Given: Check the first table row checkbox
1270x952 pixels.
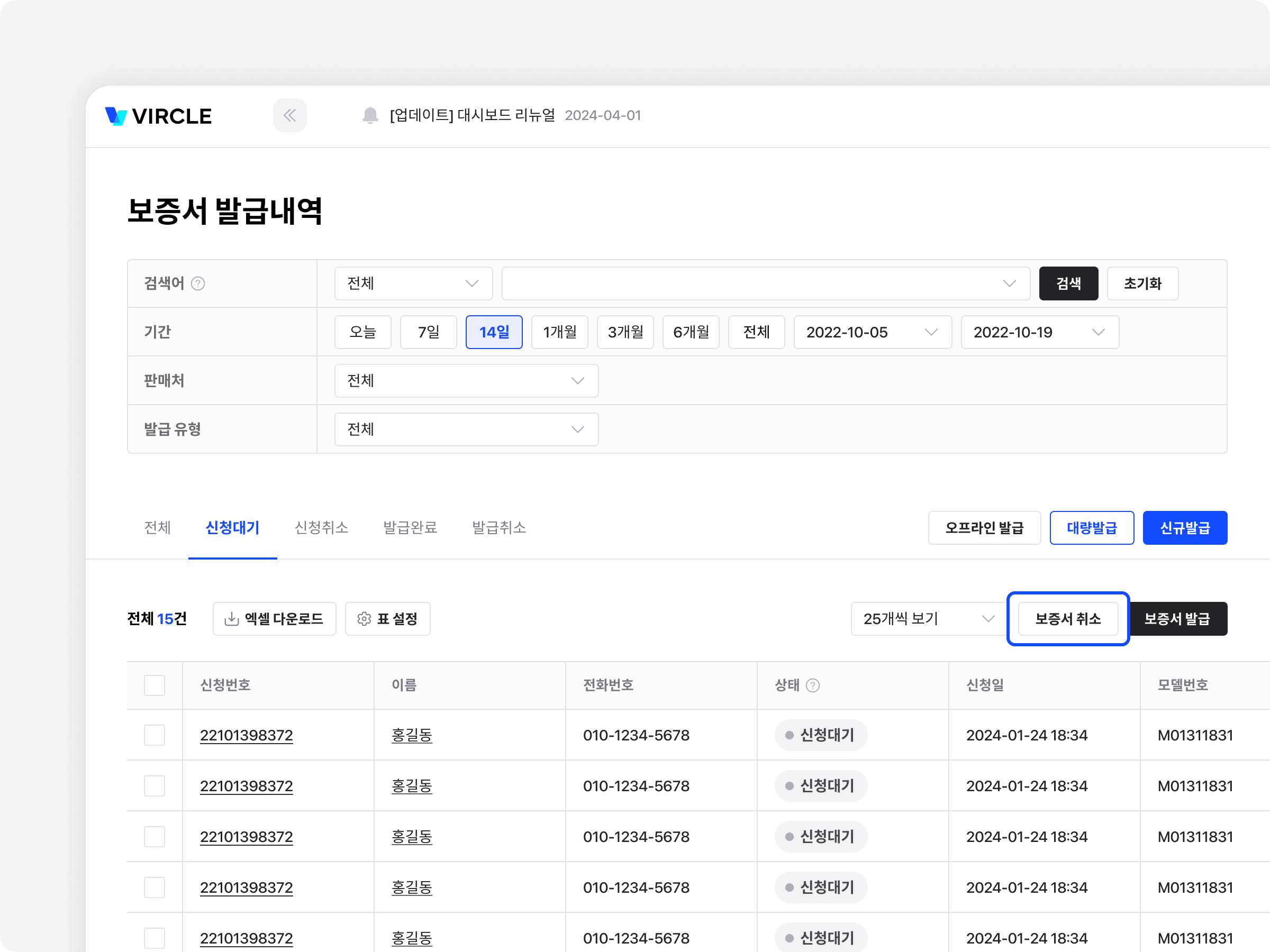Looking at the screenshot, I should [x=155, y=735].
